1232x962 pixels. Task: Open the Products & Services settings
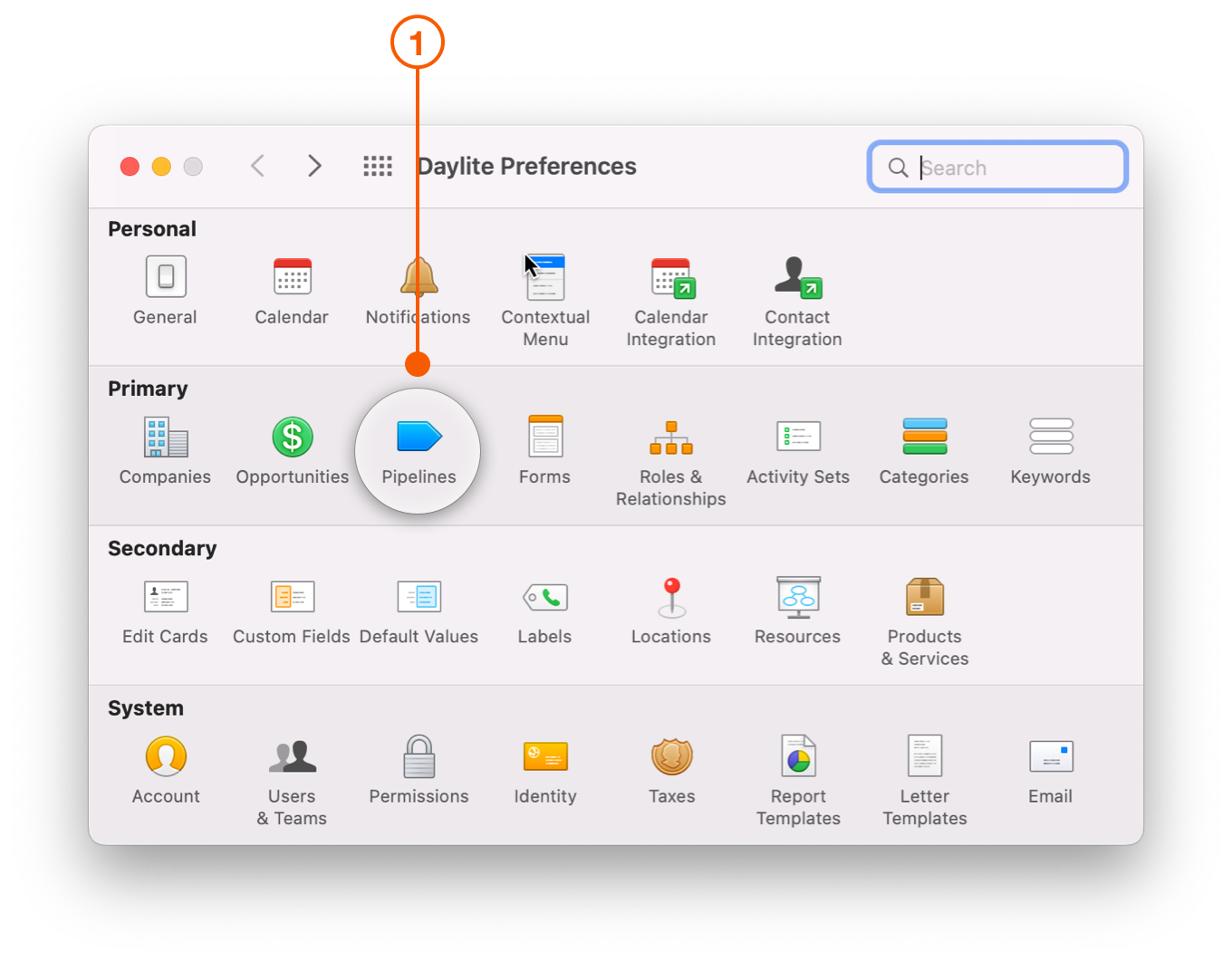coord(924,596)
